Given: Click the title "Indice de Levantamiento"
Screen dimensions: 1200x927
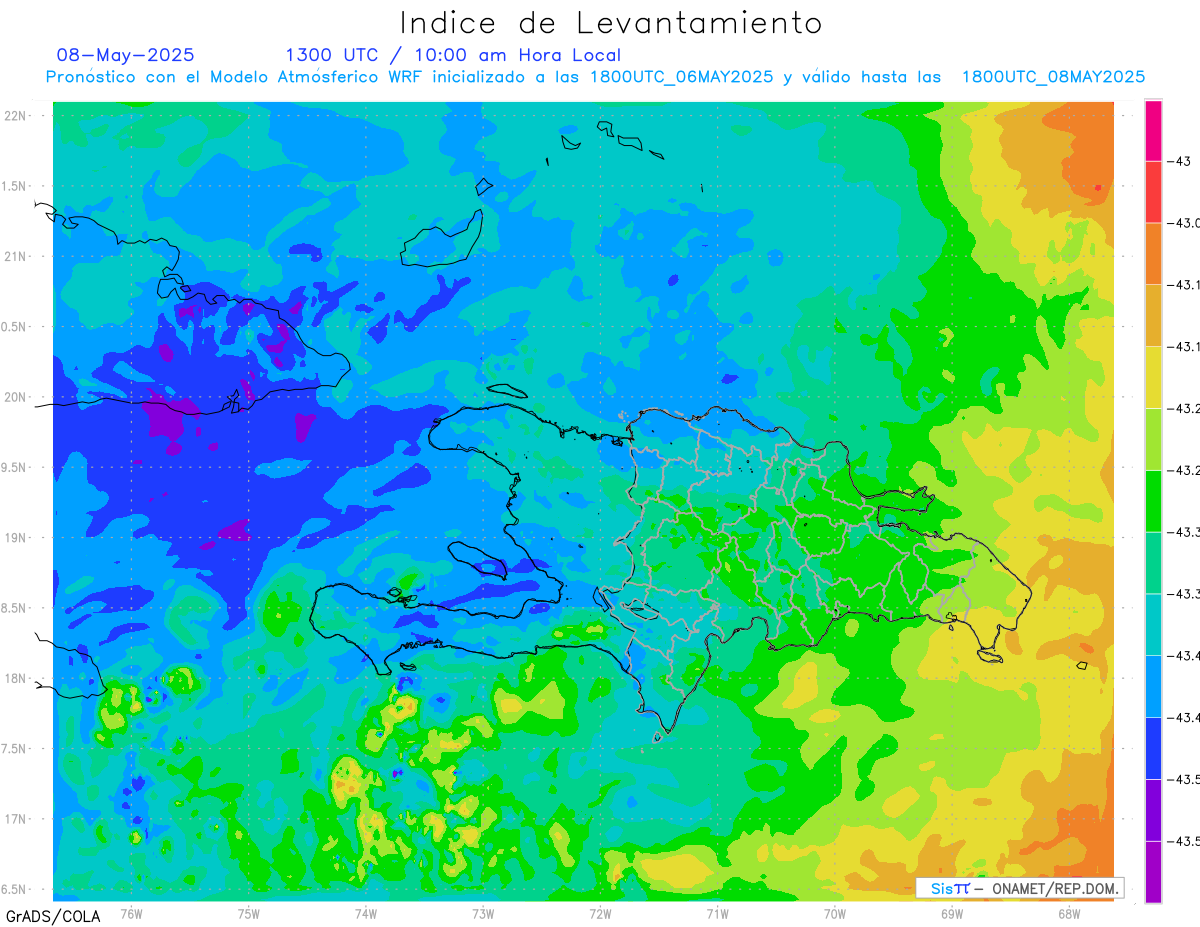Looking at the screenshot, I should [x=611, y=23].
